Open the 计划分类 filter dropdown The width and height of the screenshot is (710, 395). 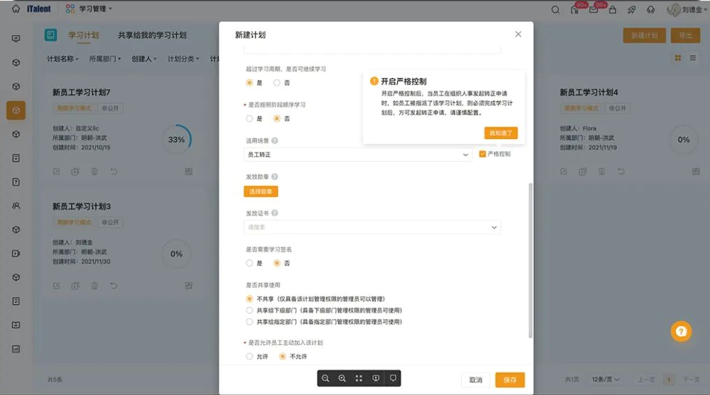[183, 59]
